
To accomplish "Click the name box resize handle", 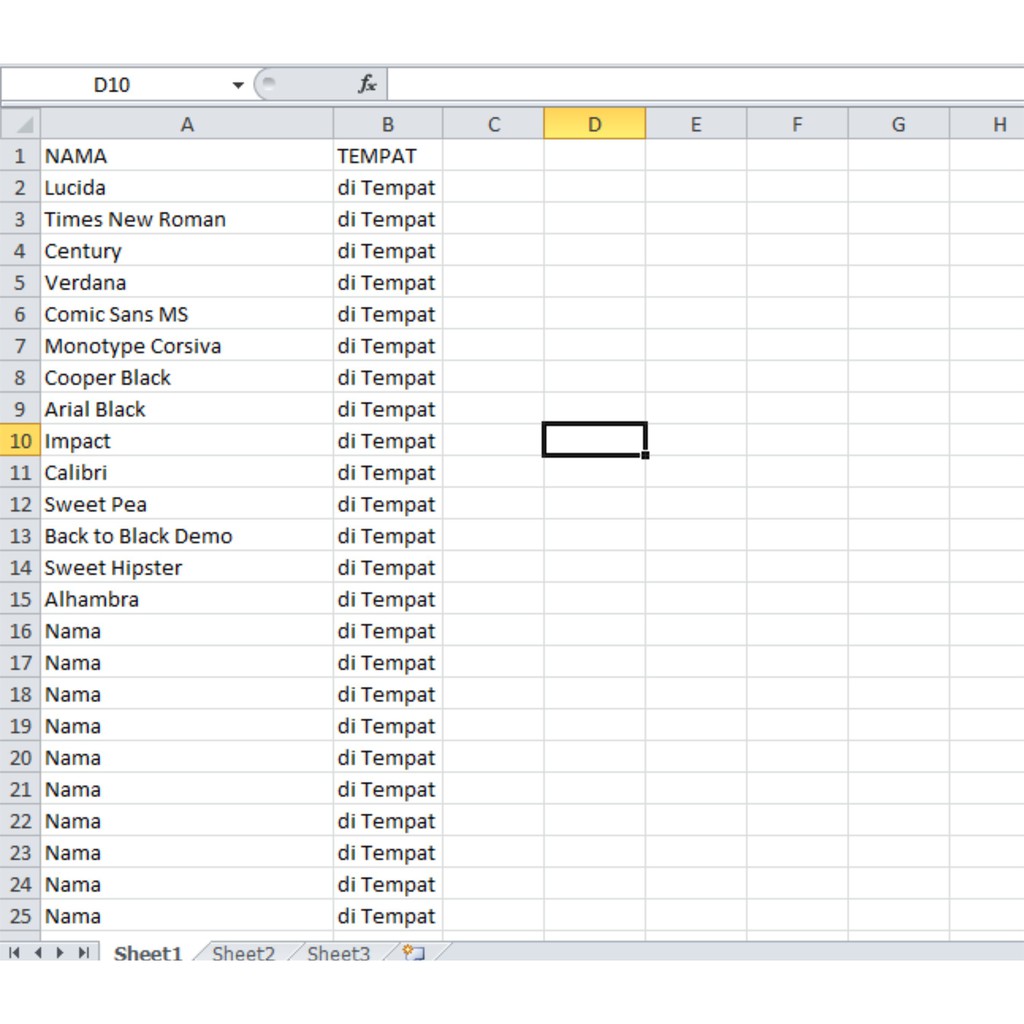I will [x=266, y=85].
